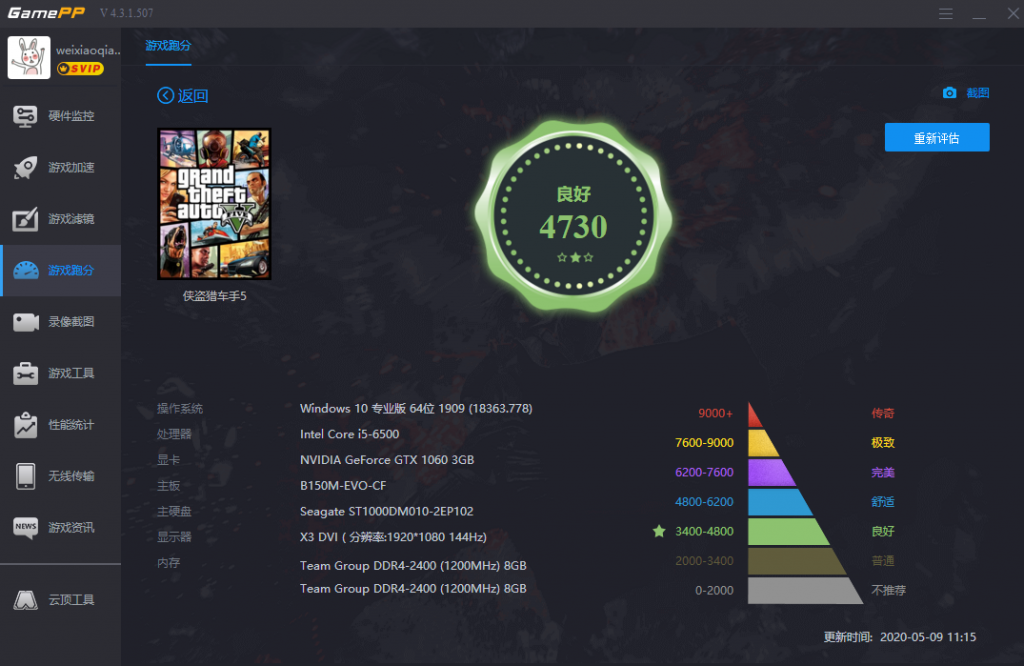The height and width of the screenshot is (666, 1024).
Task: Click the 截图 screenshot link
Action: click(x=978, y=93)
